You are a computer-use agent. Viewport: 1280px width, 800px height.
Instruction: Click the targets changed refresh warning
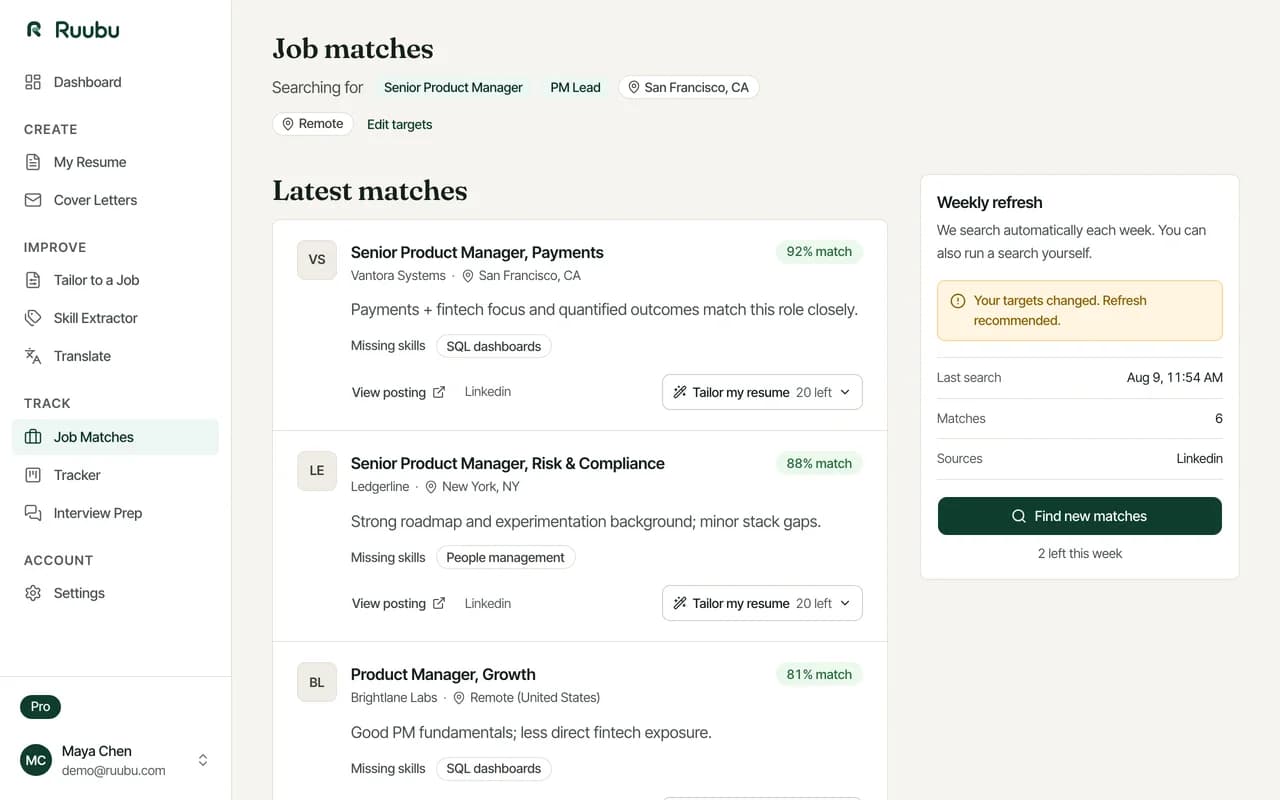point(1080,310)
